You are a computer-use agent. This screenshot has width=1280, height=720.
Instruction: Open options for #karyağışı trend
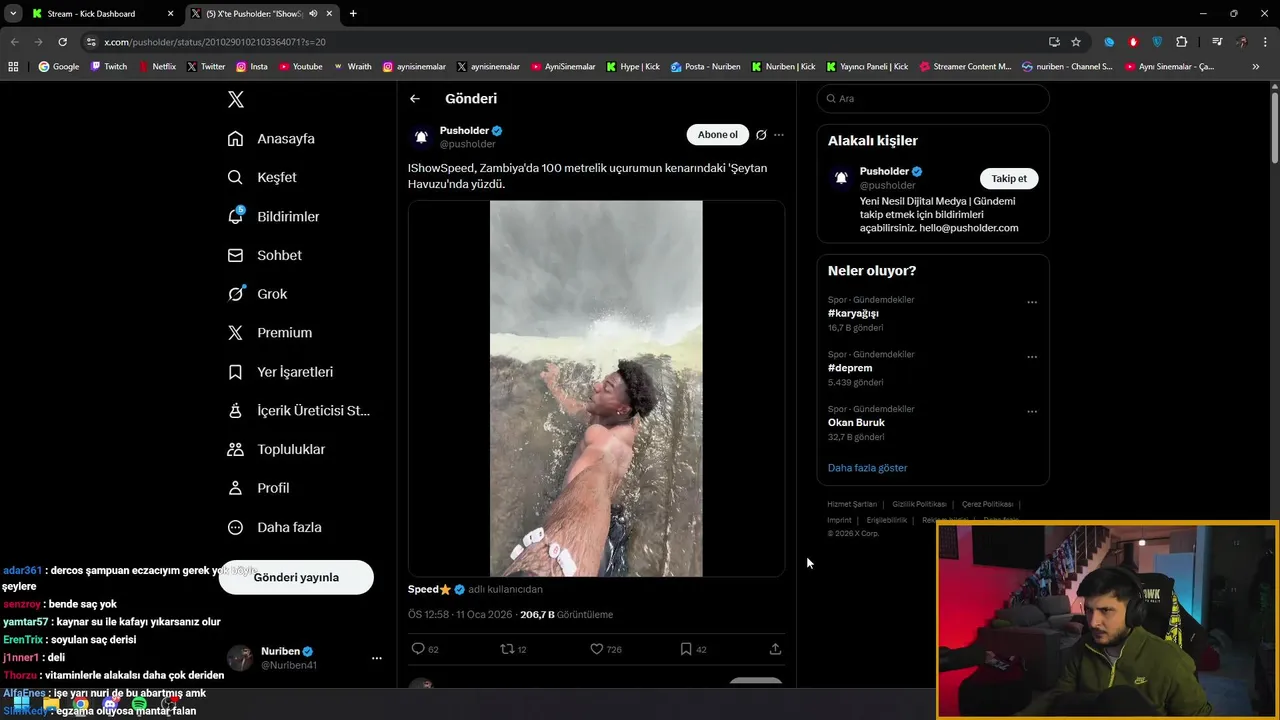tap(1032, 302)
